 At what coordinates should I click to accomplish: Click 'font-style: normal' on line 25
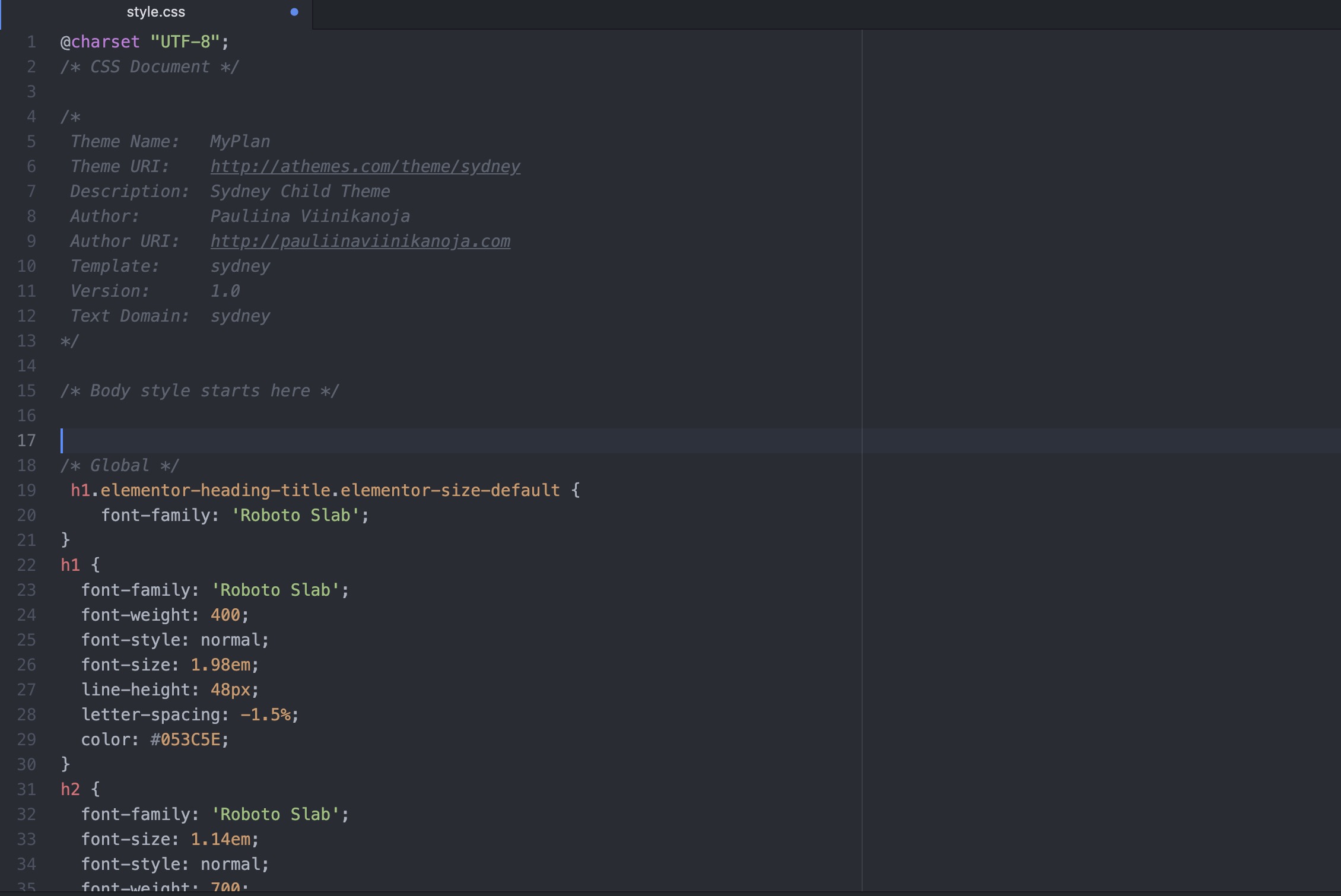click(x=175, y=640)
